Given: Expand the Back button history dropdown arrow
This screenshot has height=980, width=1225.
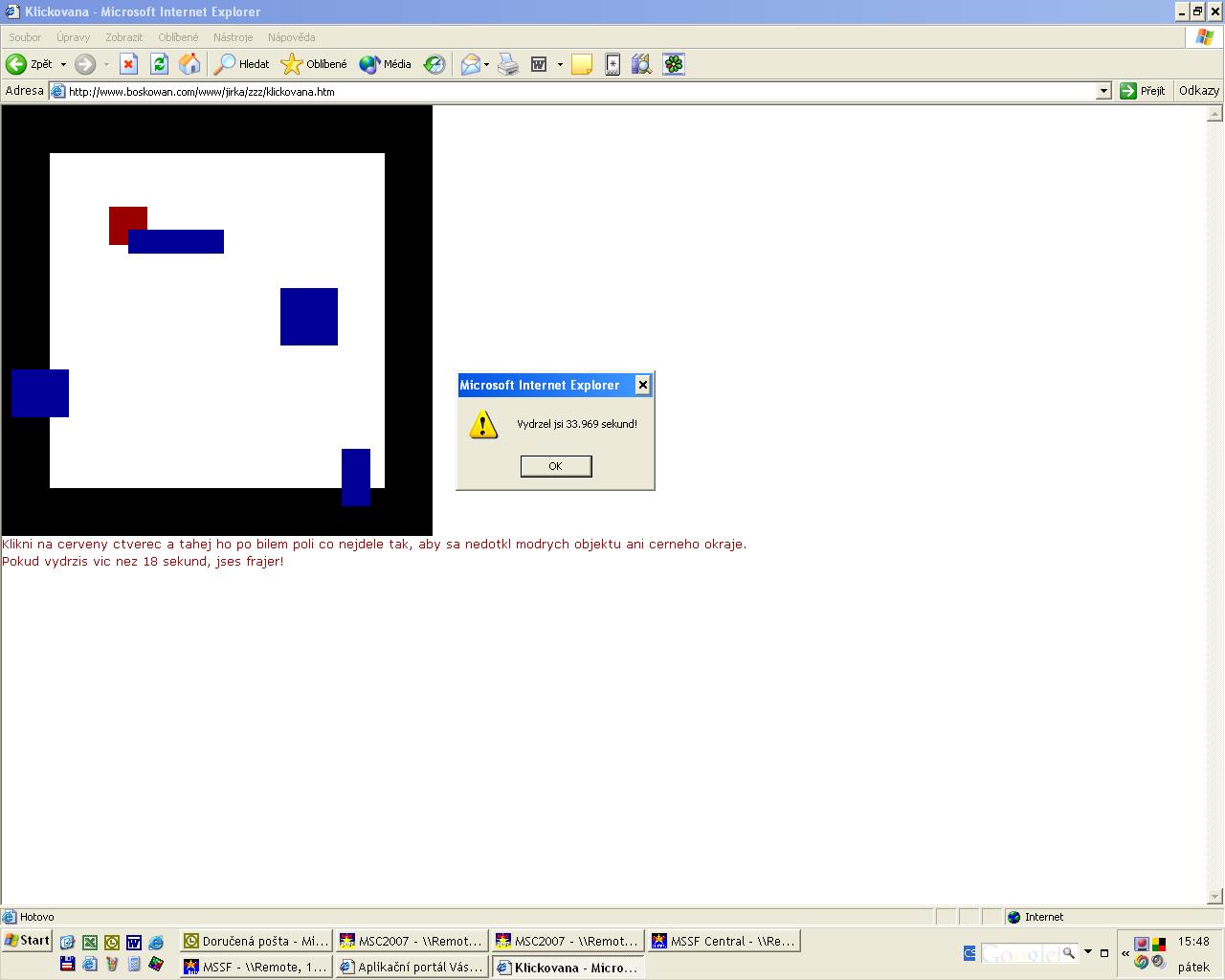Looking at the screenshot, I should (63, 64).
